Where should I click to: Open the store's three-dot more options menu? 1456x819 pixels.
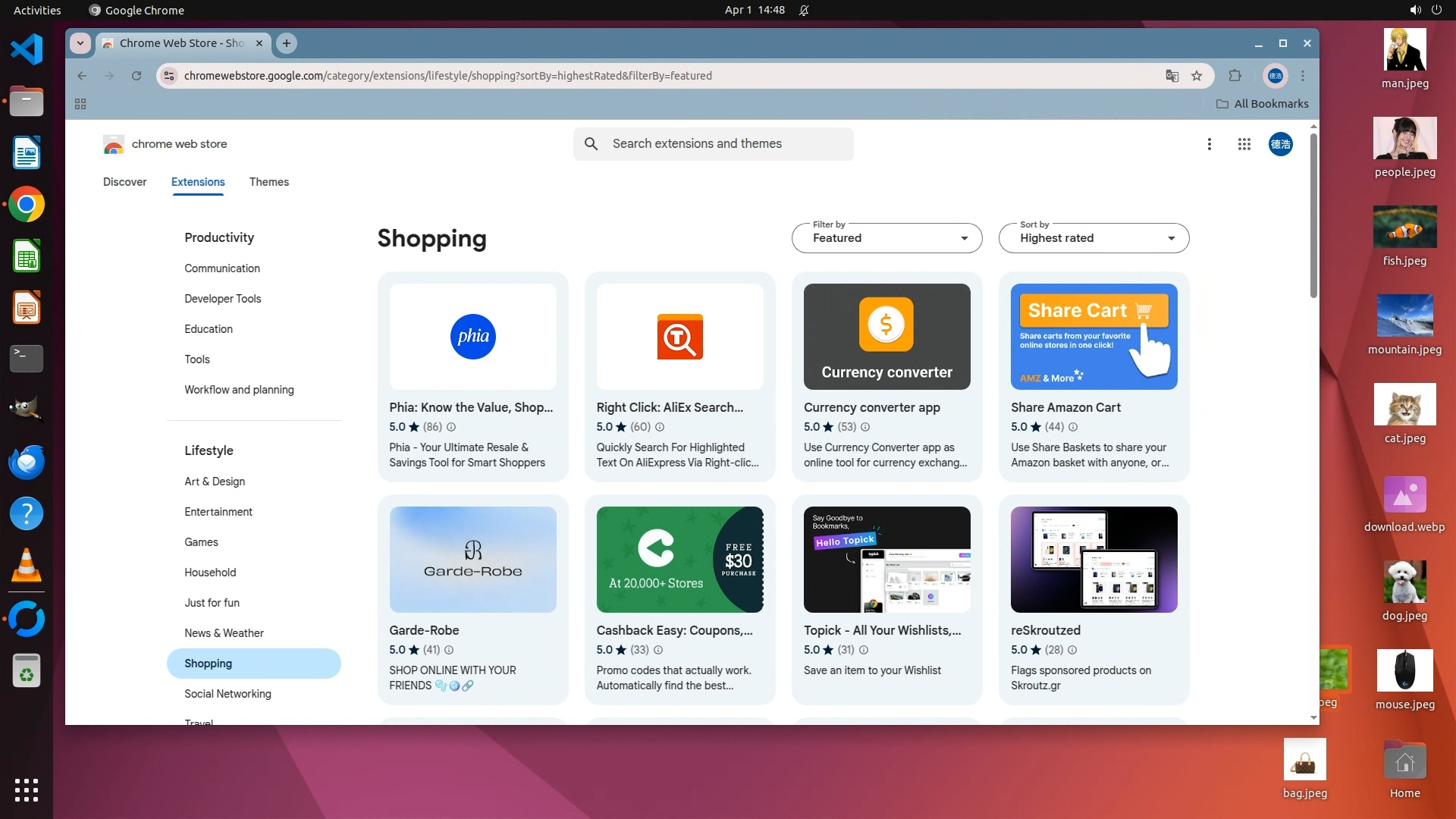[x=1210, y=144]
